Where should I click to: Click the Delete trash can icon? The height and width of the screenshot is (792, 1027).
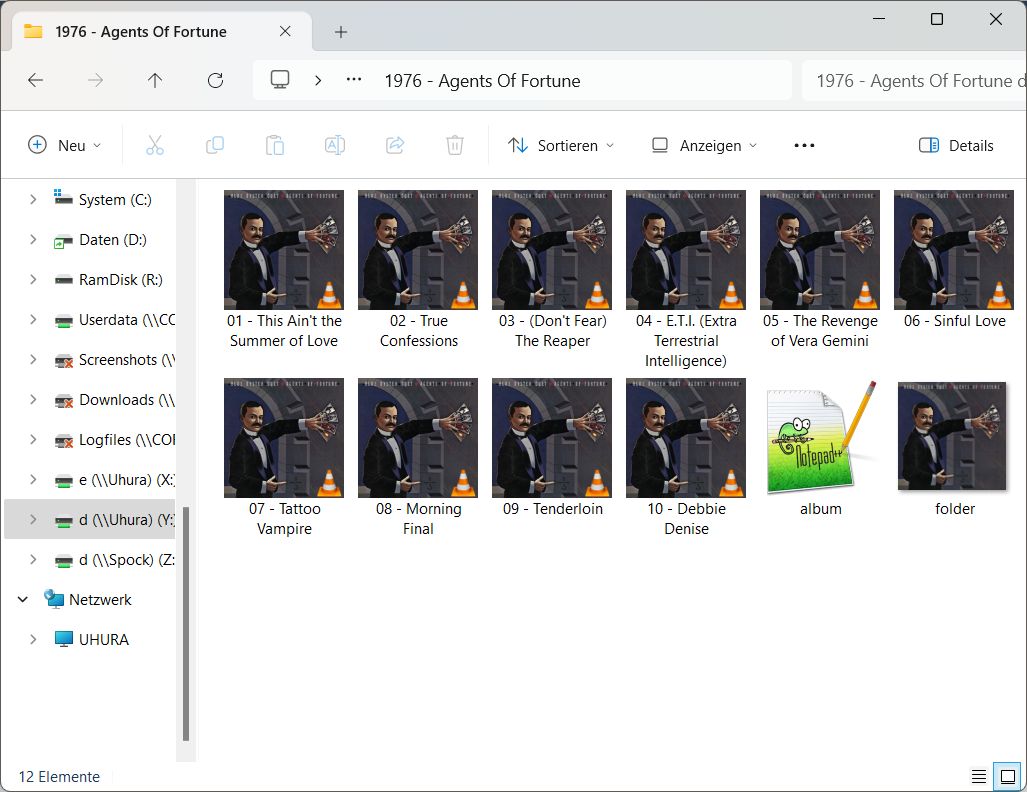[455, 145]
